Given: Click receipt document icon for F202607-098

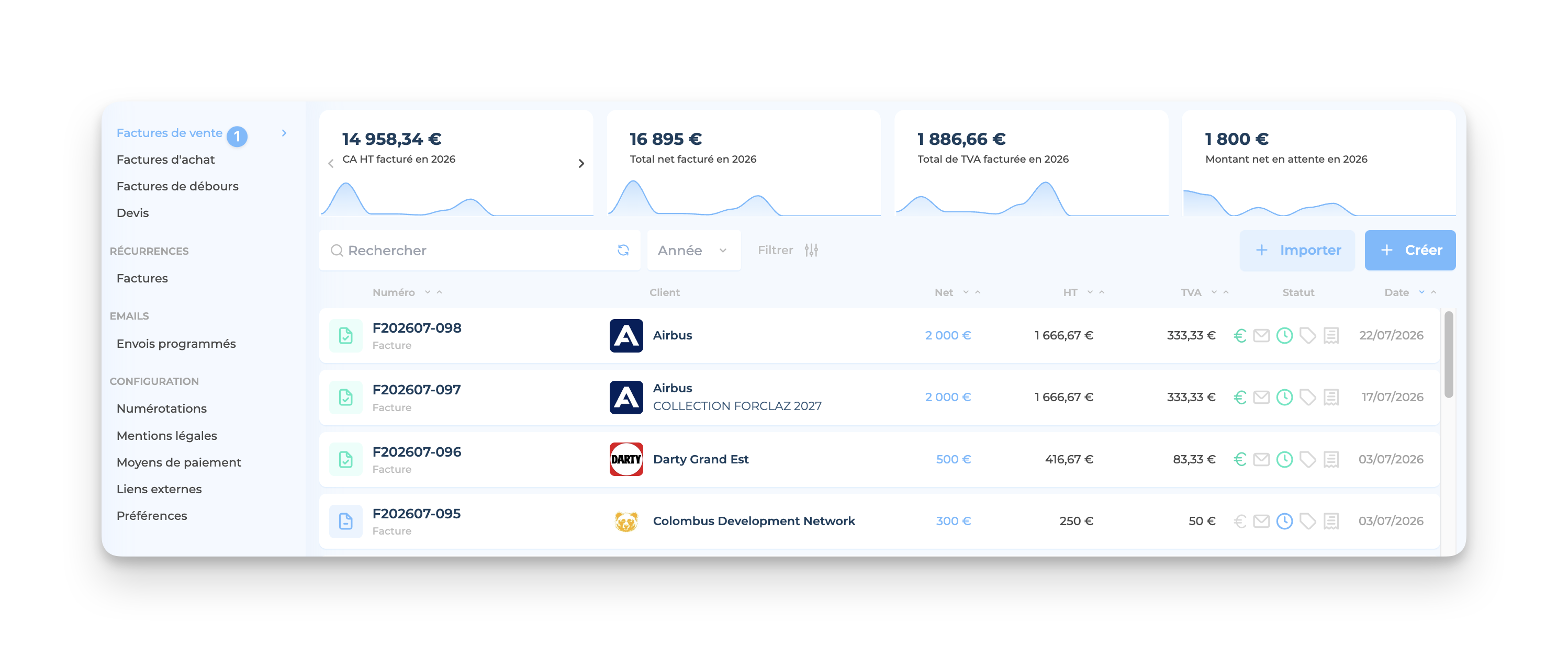Looking at the screenshot, I should pyautogui.click(x=1331, y=335).
